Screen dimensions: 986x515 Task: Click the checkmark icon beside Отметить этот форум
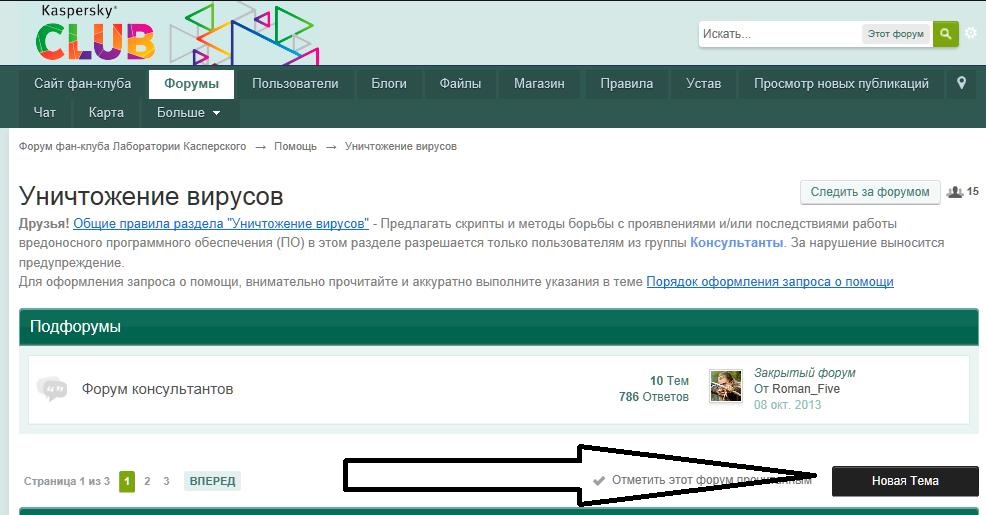click(599, 480)
